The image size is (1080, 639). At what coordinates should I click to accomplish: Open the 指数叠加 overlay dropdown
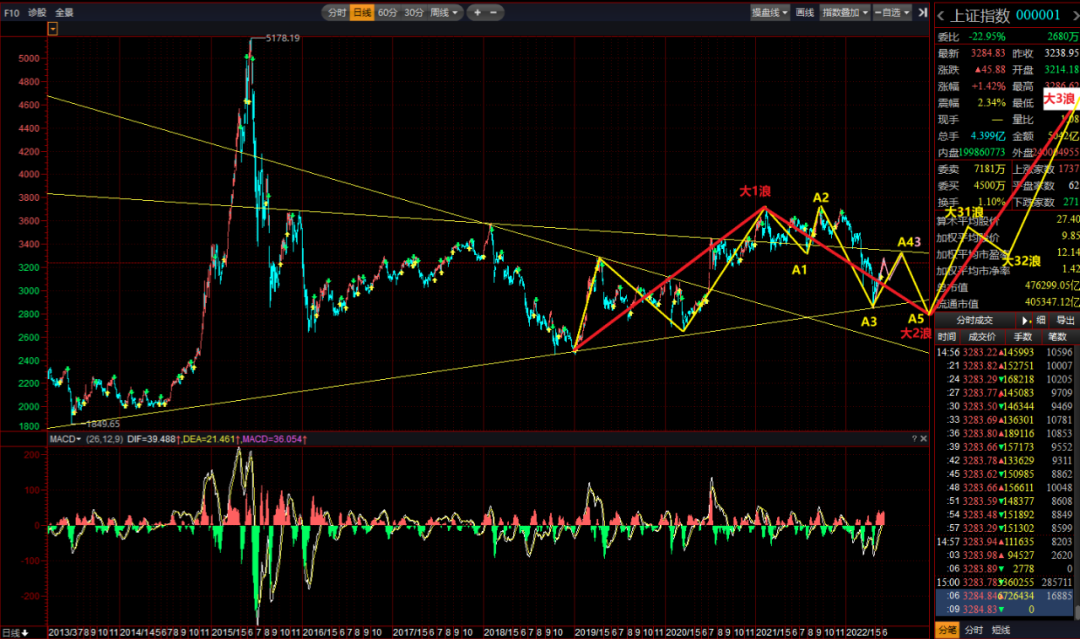pos(845,13)
